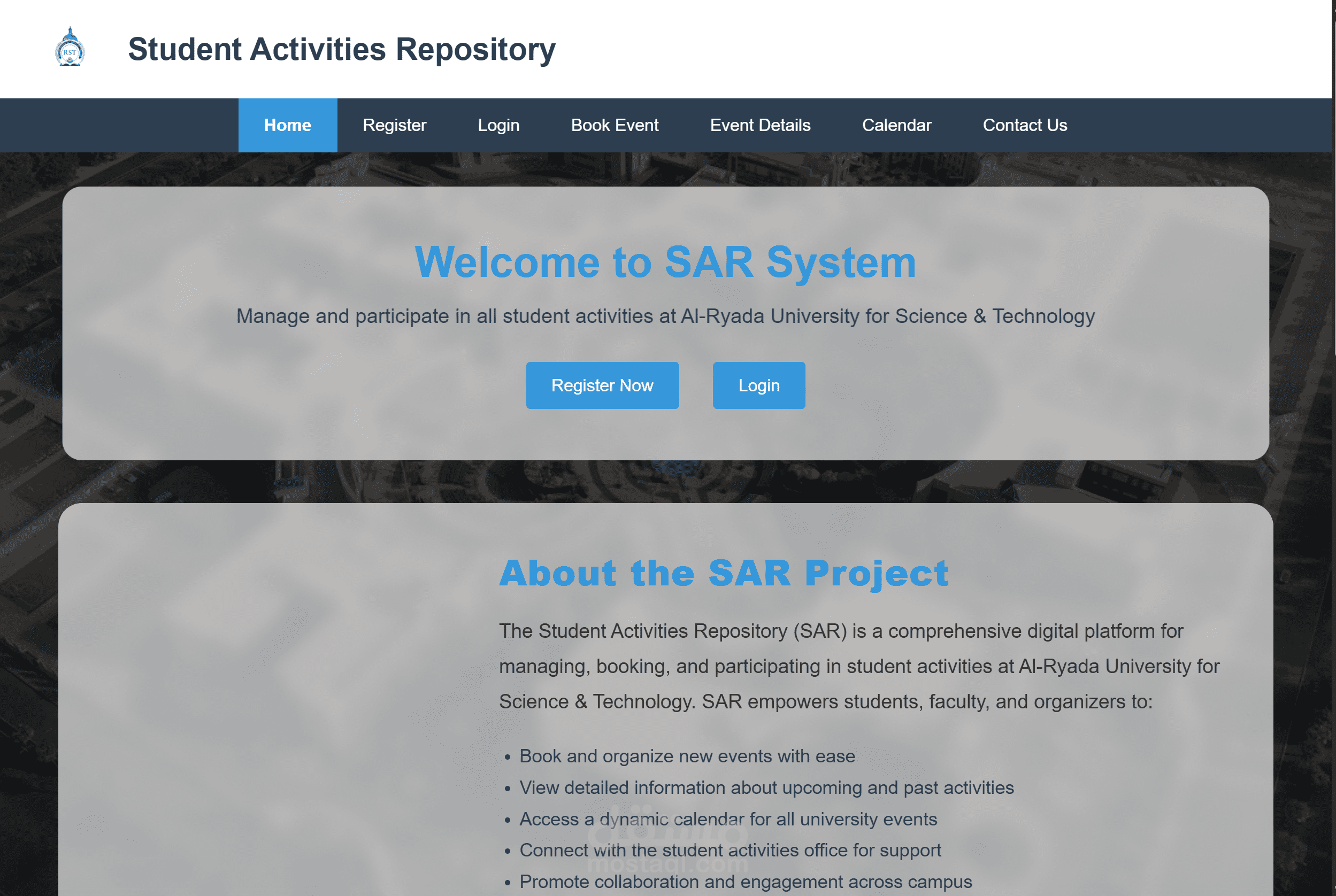Click the Welcome to SAR System heading
This screenshot has width=1336, height=896.
click(665, 262)
